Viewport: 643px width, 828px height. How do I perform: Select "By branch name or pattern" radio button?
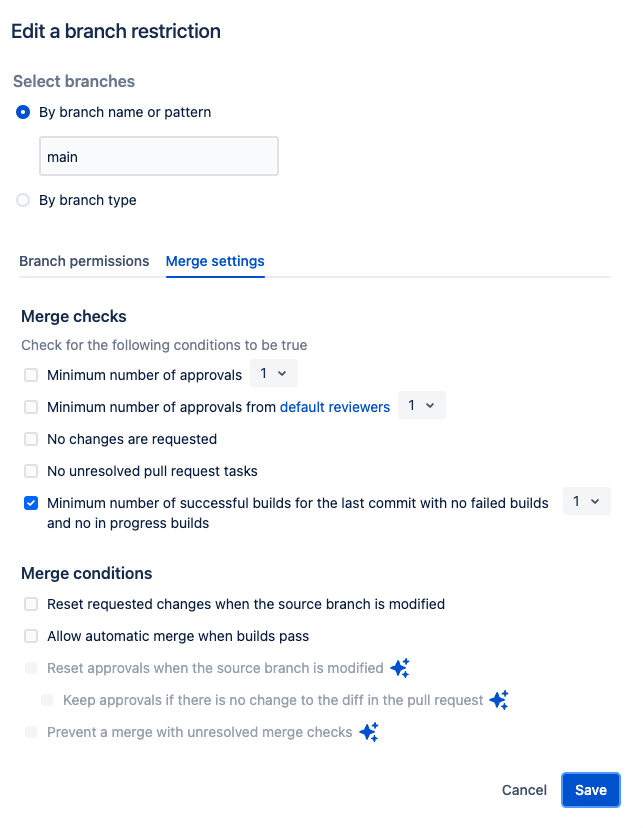point(22,112)
